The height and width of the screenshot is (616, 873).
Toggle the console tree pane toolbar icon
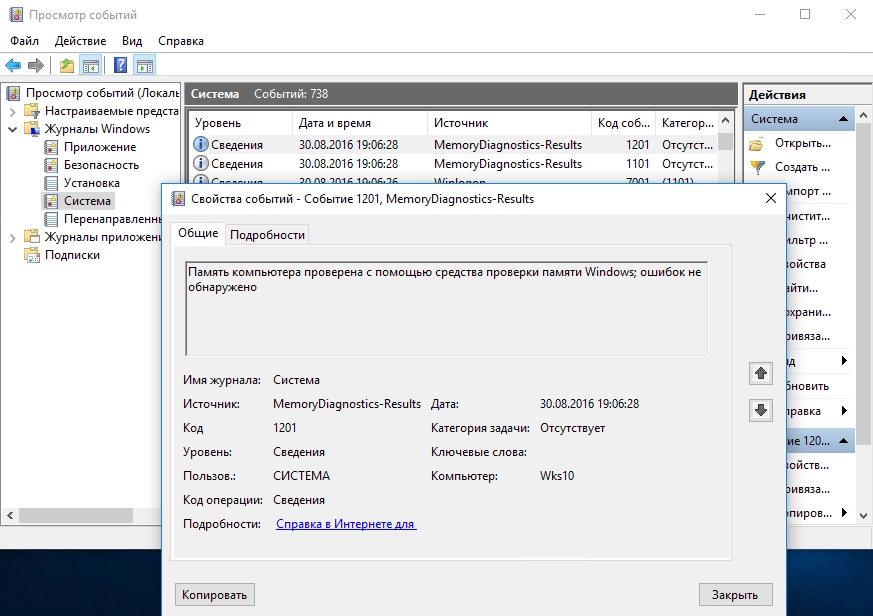click(x=90, y=66)
